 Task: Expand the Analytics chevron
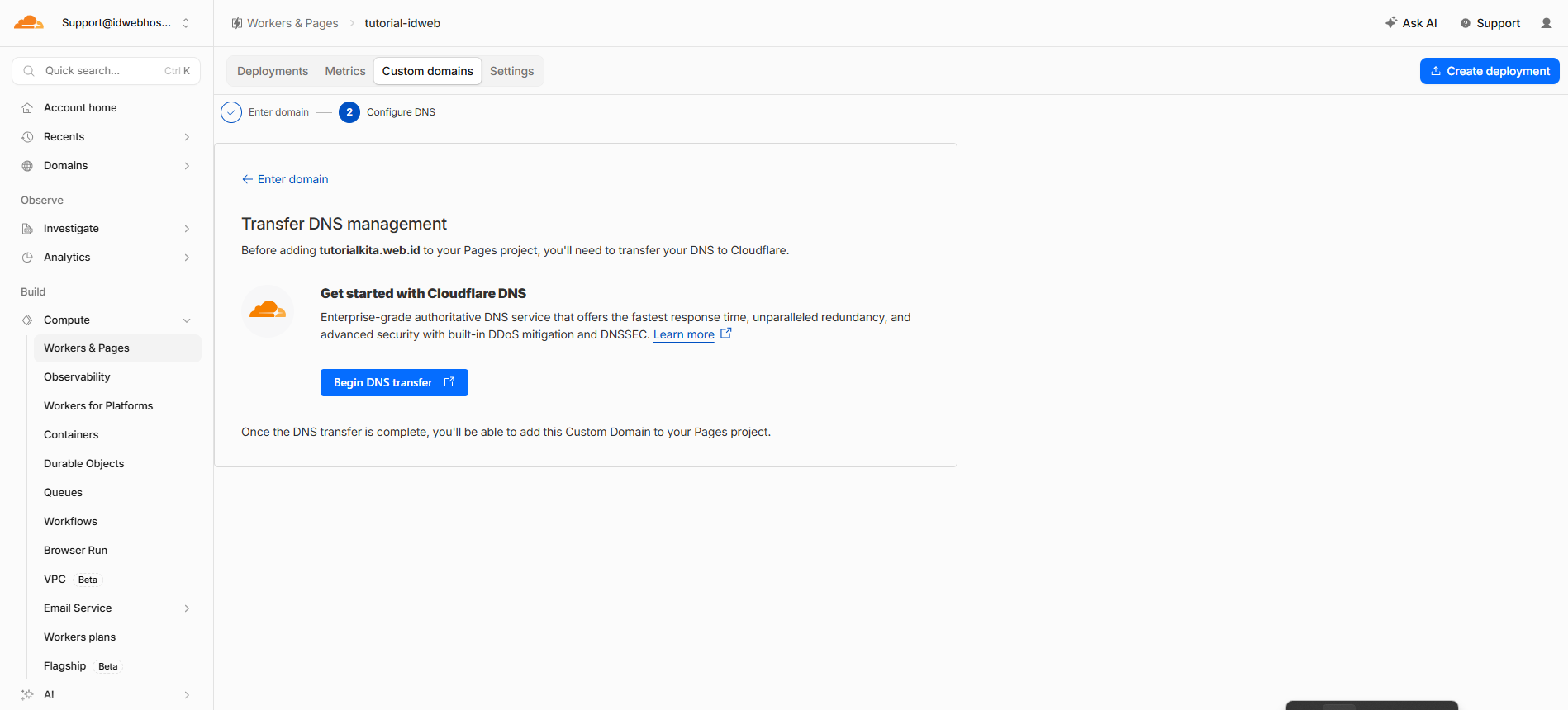187,258
